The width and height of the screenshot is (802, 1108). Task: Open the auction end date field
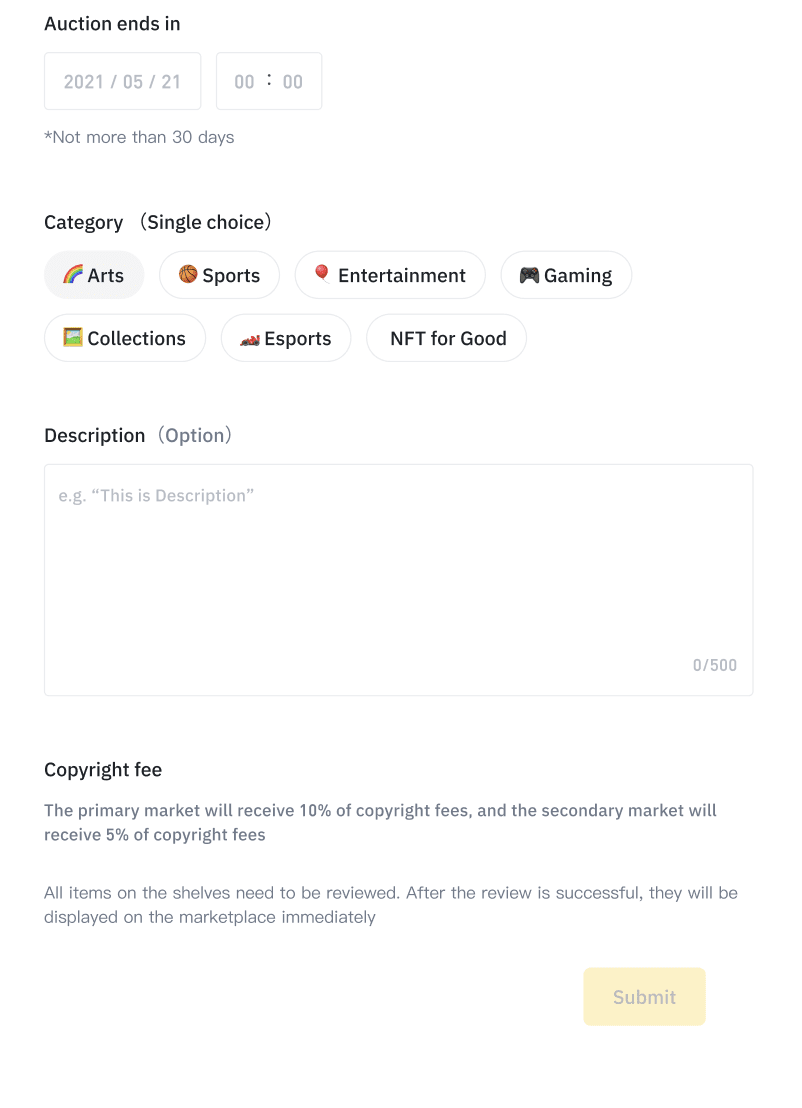[123, 81]
